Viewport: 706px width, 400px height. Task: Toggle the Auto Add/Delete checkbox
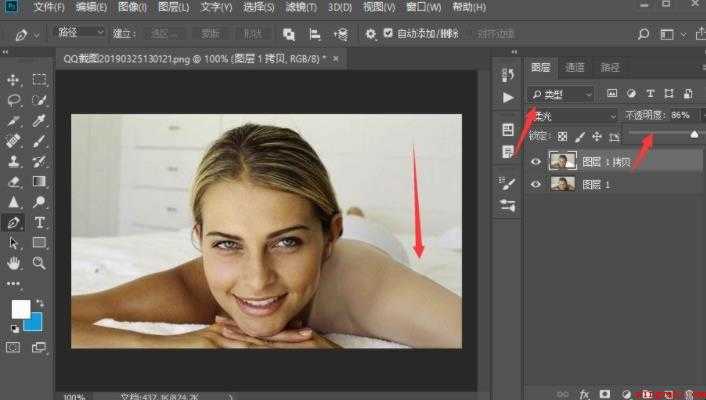(388, 33)
